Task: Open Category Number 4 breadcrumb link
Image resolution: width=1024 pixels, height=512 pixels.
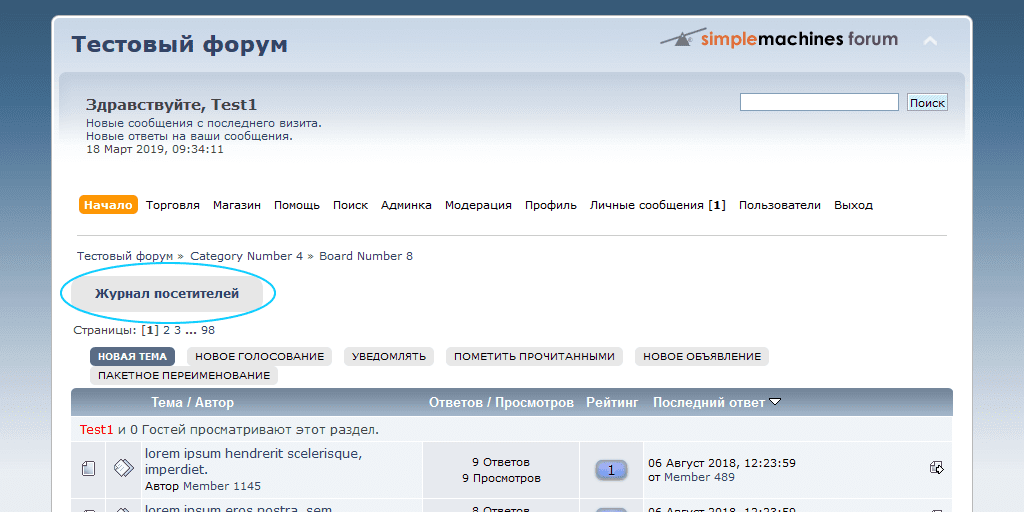Action: pyautogui.click(x=246, y=256)
